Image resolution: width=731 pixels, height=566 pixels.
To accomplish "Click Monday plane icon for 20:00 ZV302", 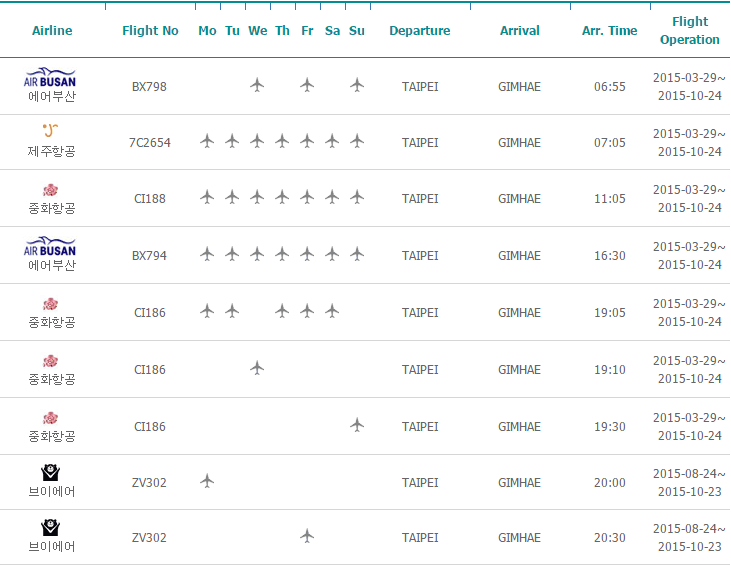I will tap(207, 481).
